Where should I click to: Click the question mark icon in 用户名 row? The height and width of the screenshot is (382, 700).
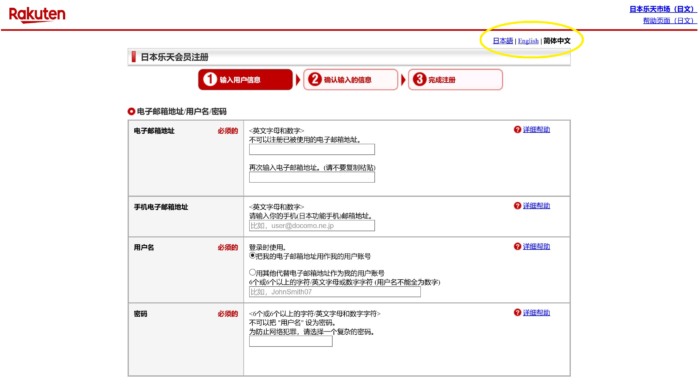point(517,246)
